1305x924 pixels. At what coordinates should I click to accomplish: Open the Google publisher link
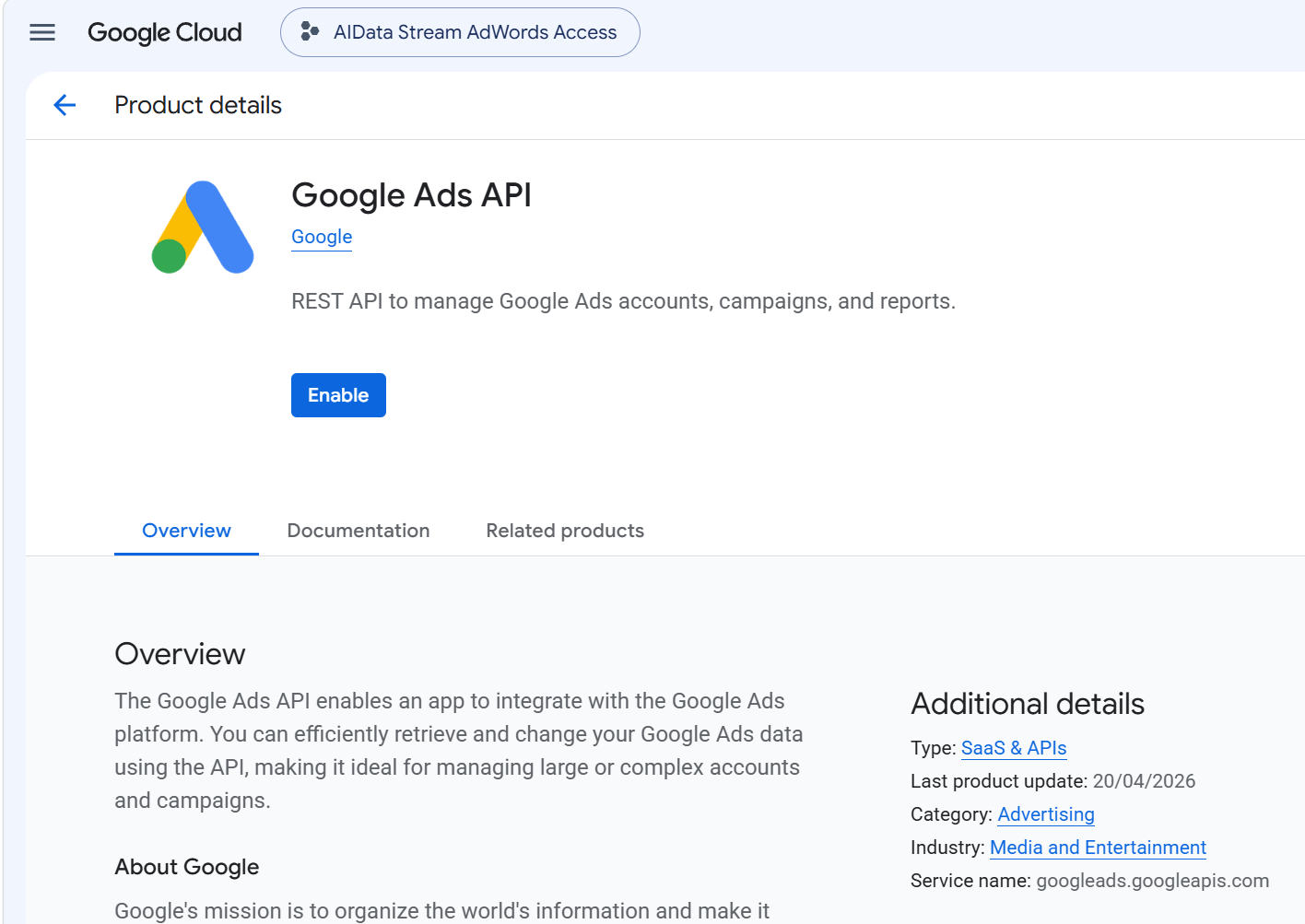(322, 237)
